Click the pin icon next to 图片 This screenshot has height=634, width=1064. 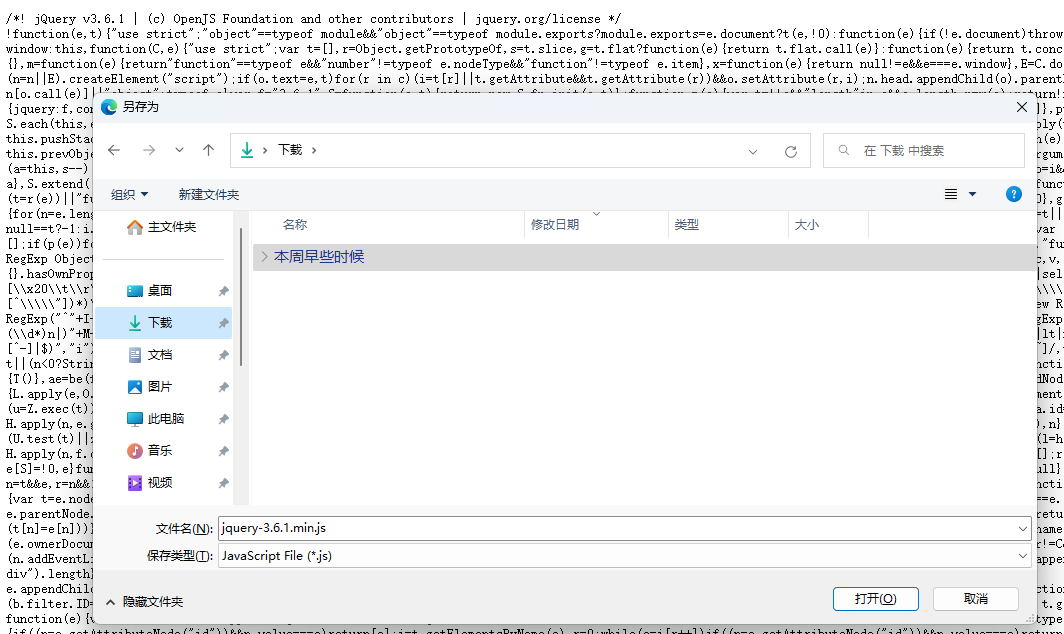[223, 388]
